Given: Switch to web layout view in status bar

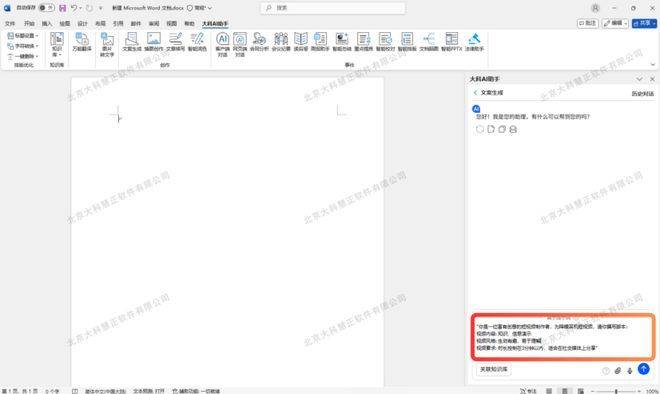Looking at the screenshot, I should pyautogui.click(x=580, y=391).
